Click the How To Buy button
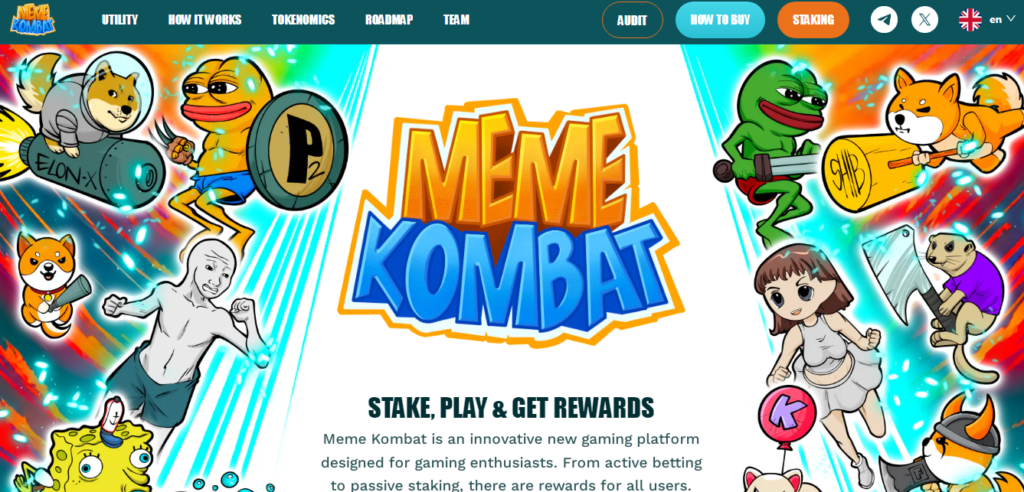Viewport: 1024px width, 492px height. click(x=720, y=20)
